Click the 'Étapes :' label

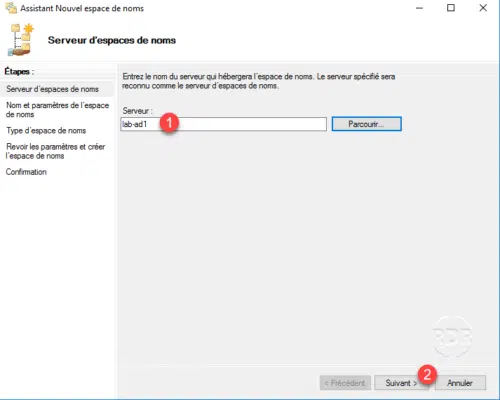[x=19, y=72]
